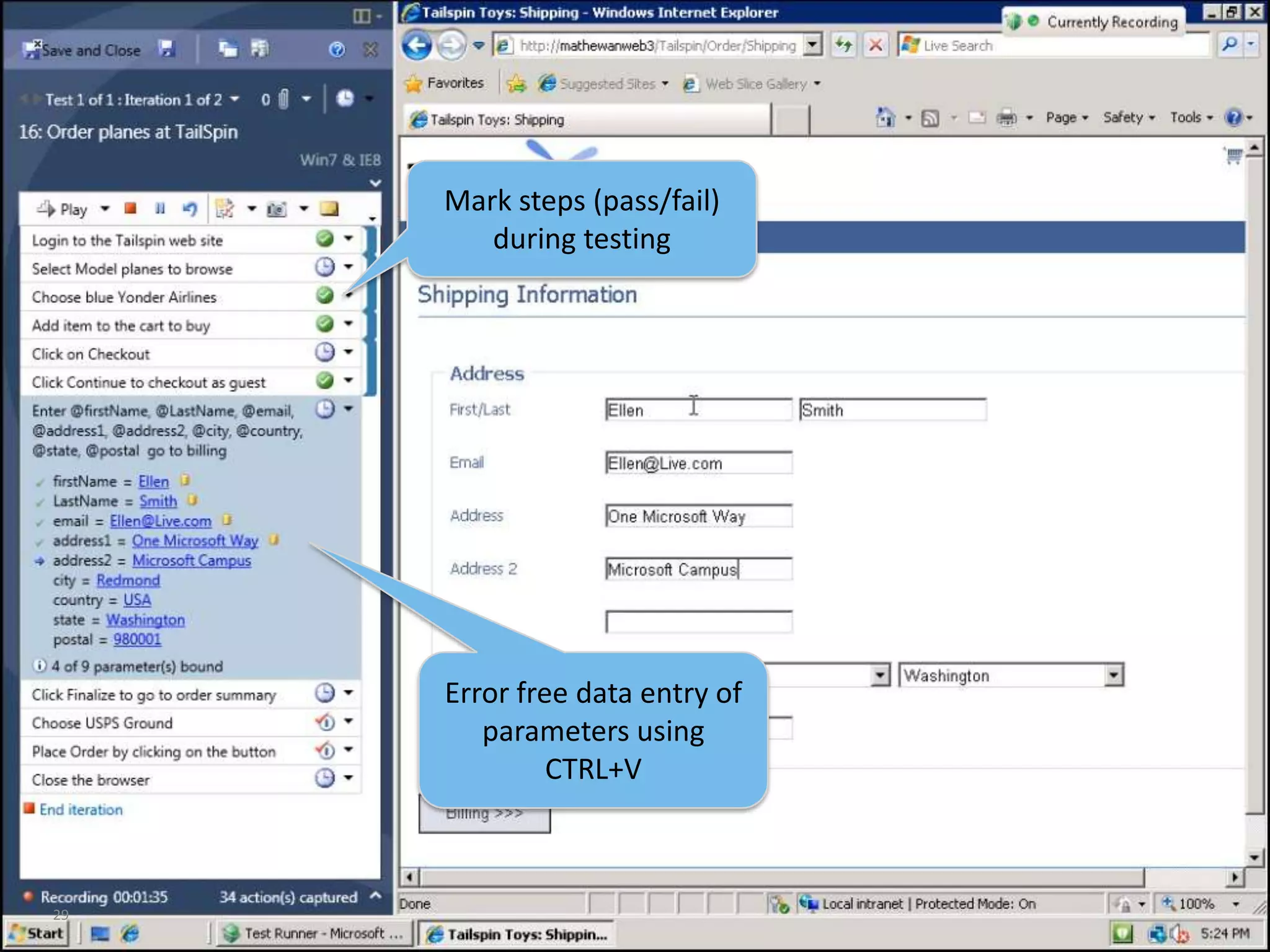Toggle pass status for Login to Tailspin step

point(324,239)
